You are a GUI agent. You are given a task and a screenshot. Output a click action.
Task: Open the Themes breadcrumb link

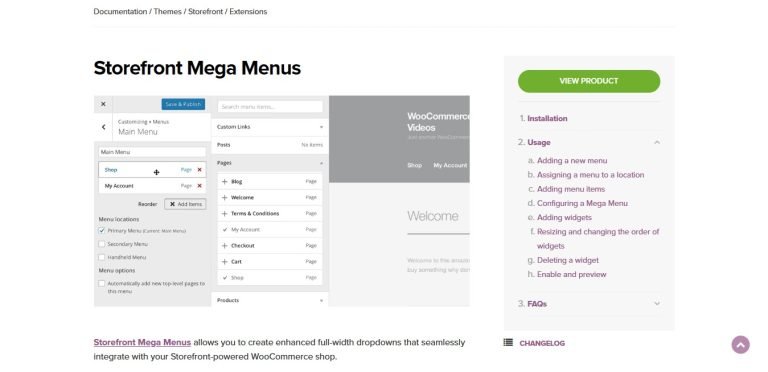tap(168, 12)
